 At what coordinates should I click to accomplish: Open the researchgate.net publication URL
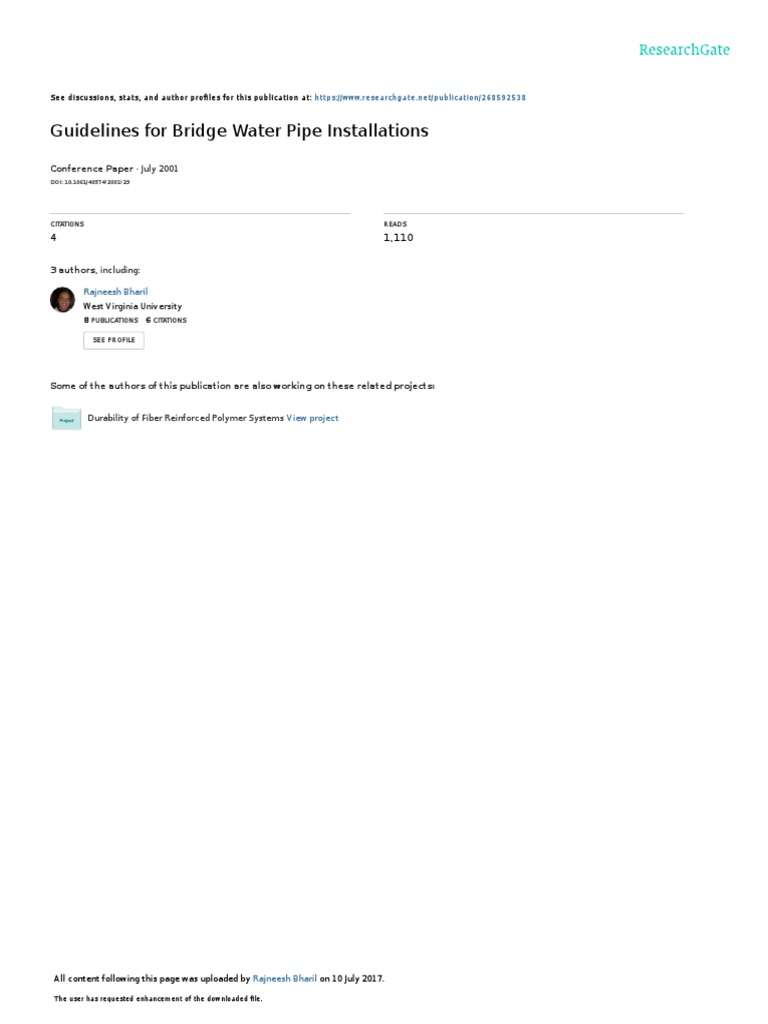pos(420,97)
